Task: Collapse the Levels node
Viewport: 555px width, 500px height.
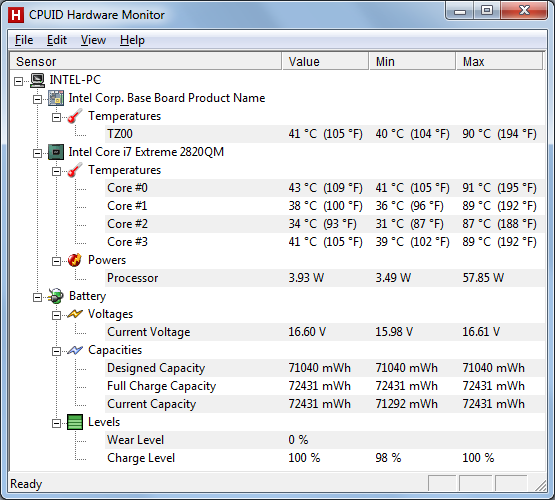Action: pos(56,424)
